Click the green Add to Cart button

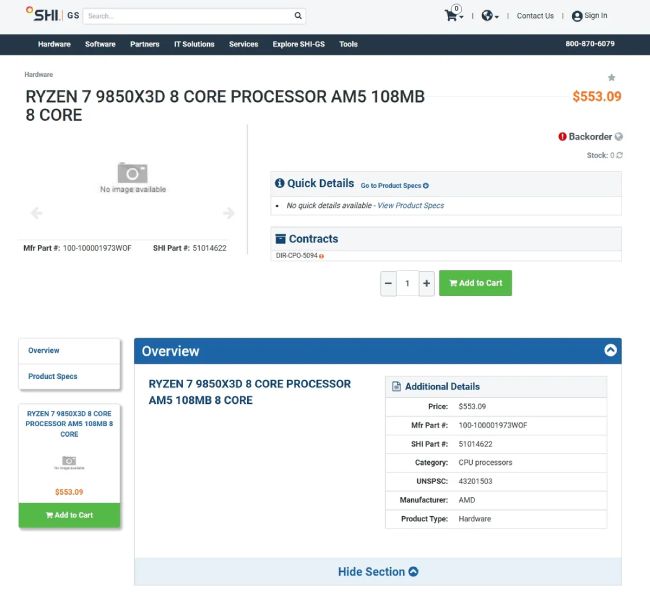(x=475, y=283)
